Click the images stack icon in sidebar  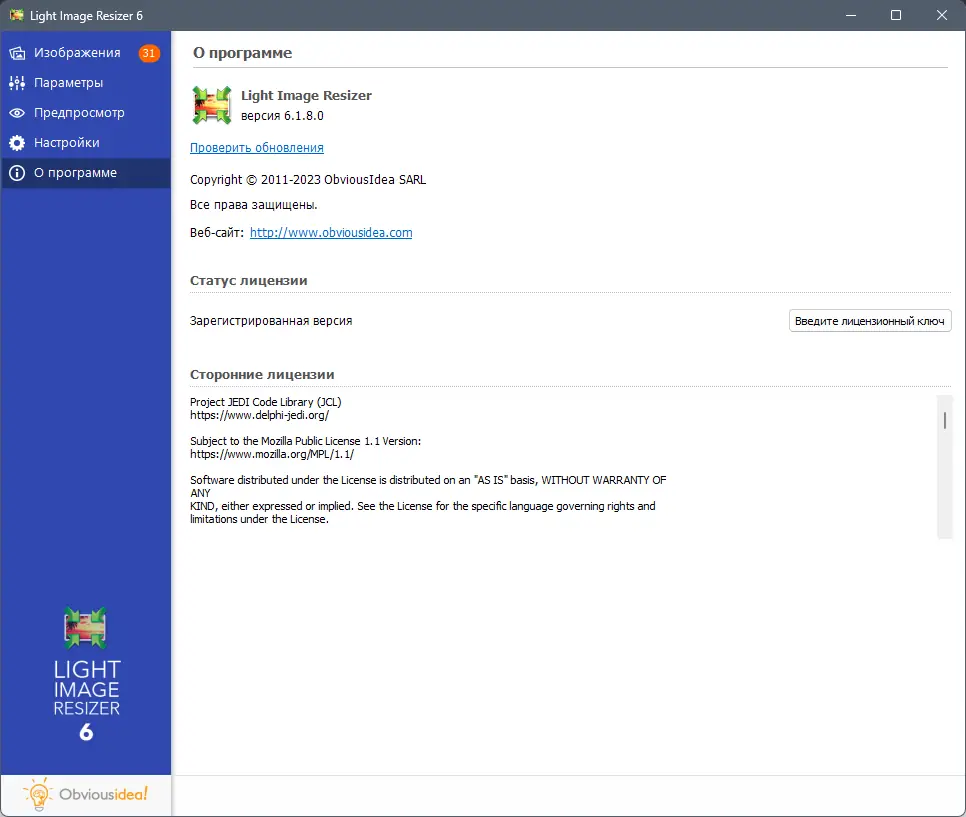click(x=17, y=54)
